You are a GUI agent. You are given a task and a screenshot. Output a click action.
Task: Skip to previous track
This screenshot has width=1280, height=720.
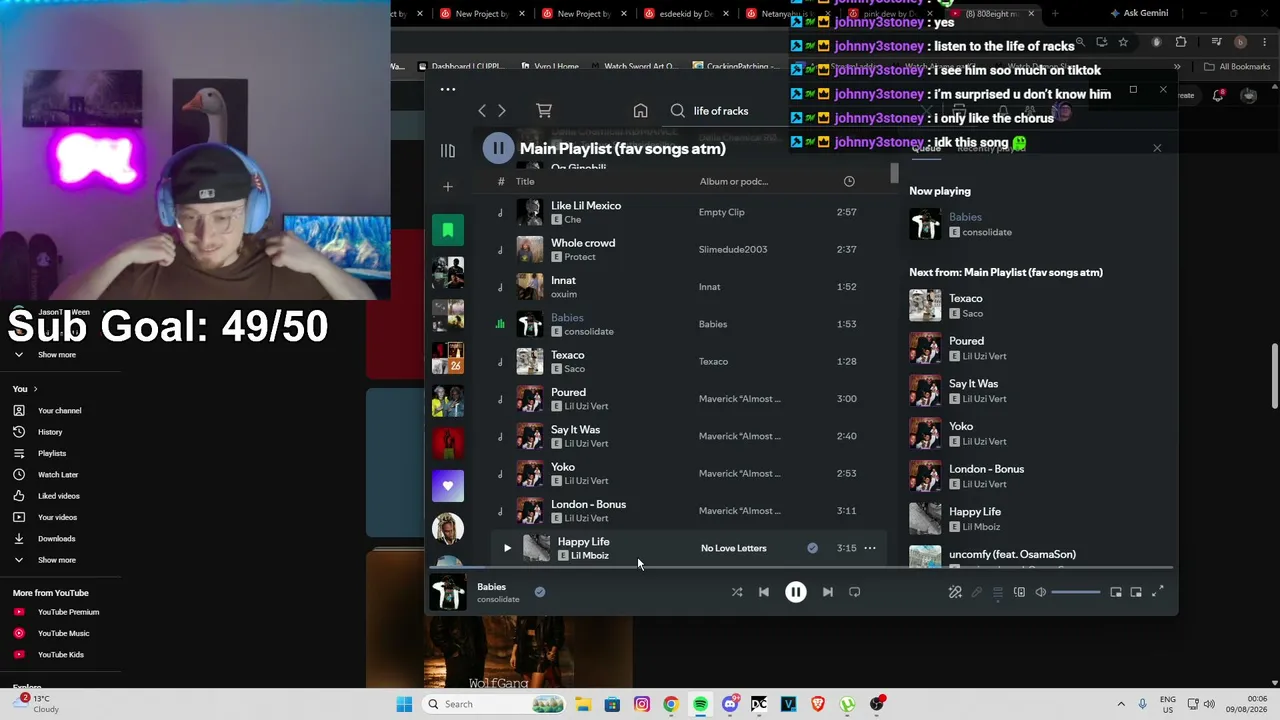click(764, 592)
